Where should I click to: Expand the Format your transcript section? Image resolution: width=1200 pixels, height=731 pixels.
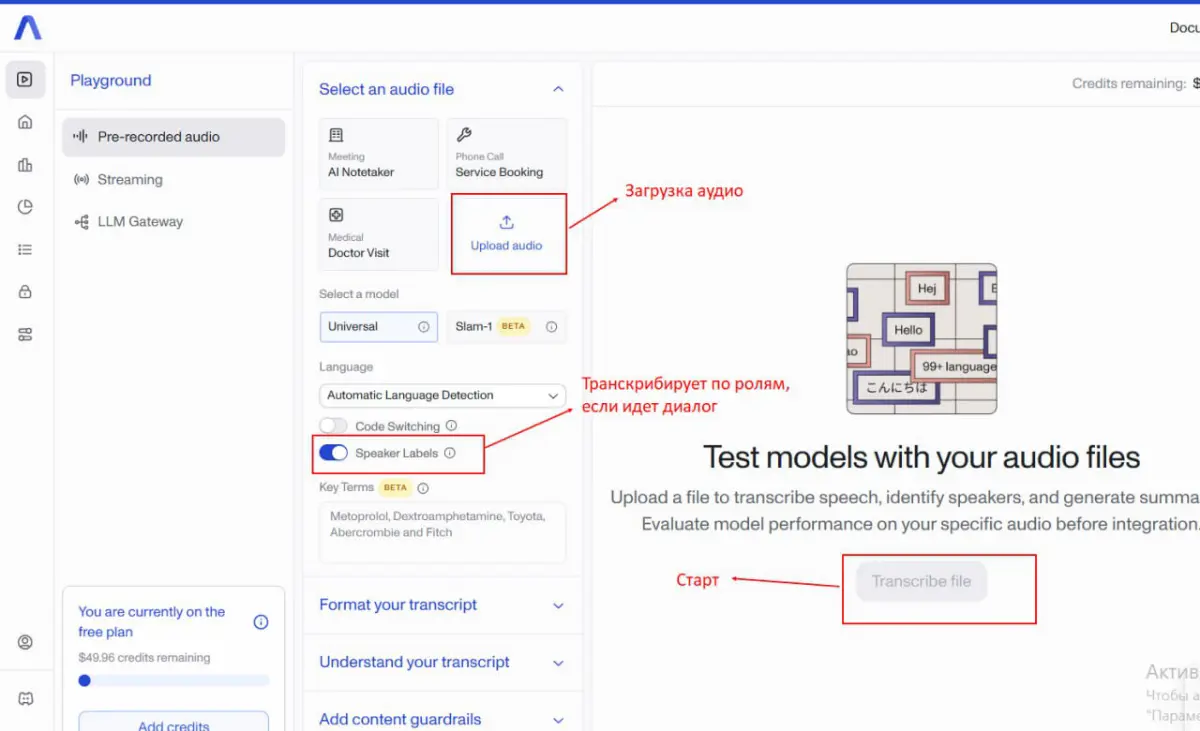tap(442, 605)
